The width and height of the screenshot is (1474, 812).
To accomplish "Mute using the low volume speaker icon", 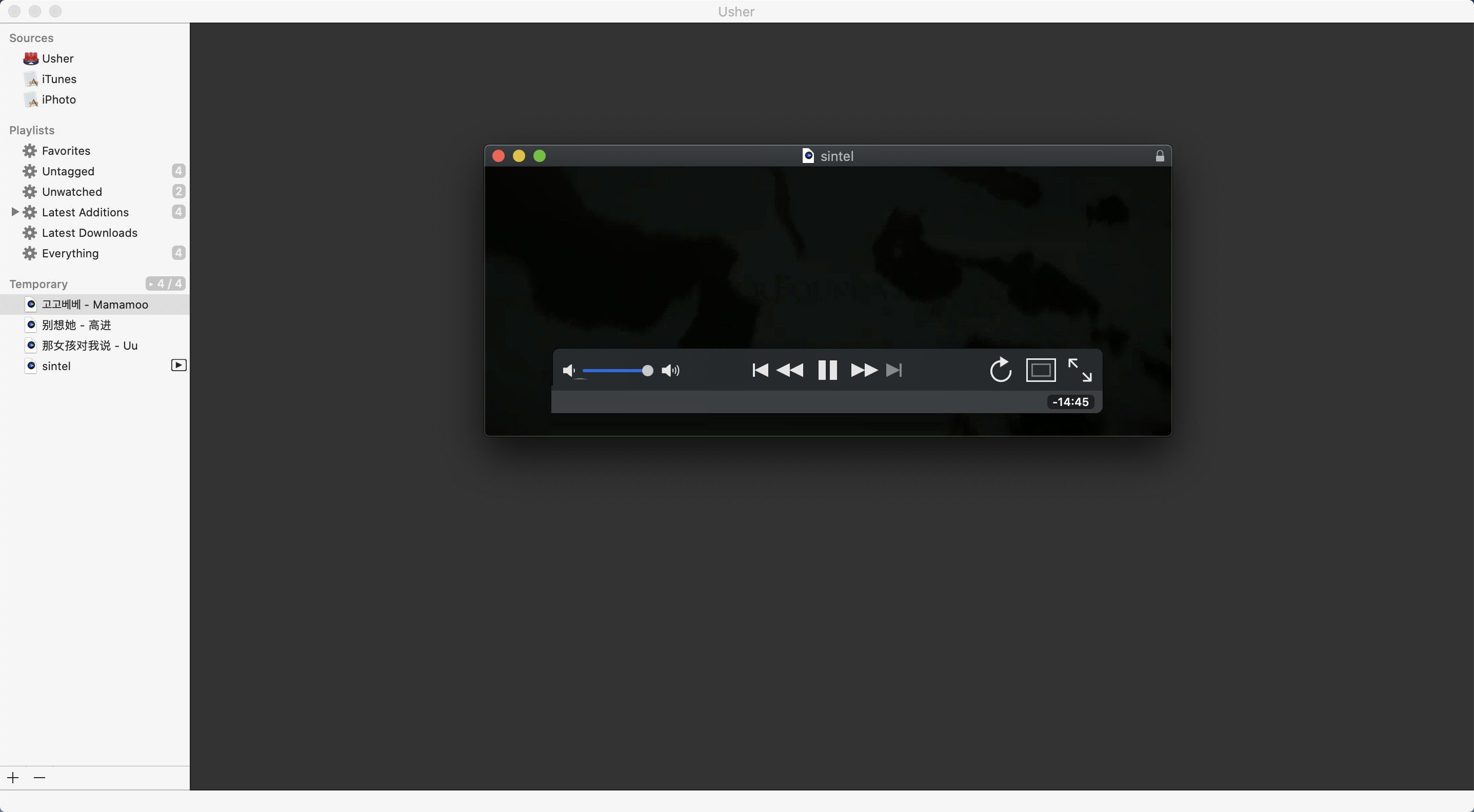I will [x=569, y=371].
